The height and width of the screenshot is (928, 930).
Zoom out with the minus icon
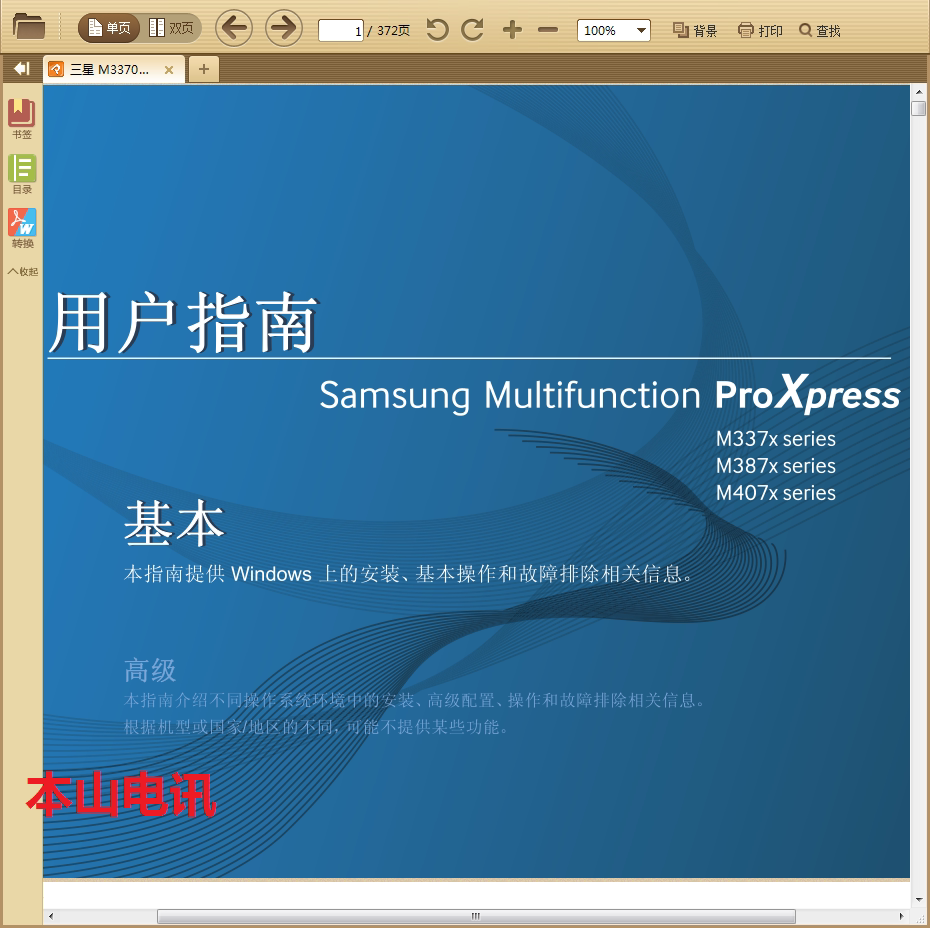click(x=548, y=30)
